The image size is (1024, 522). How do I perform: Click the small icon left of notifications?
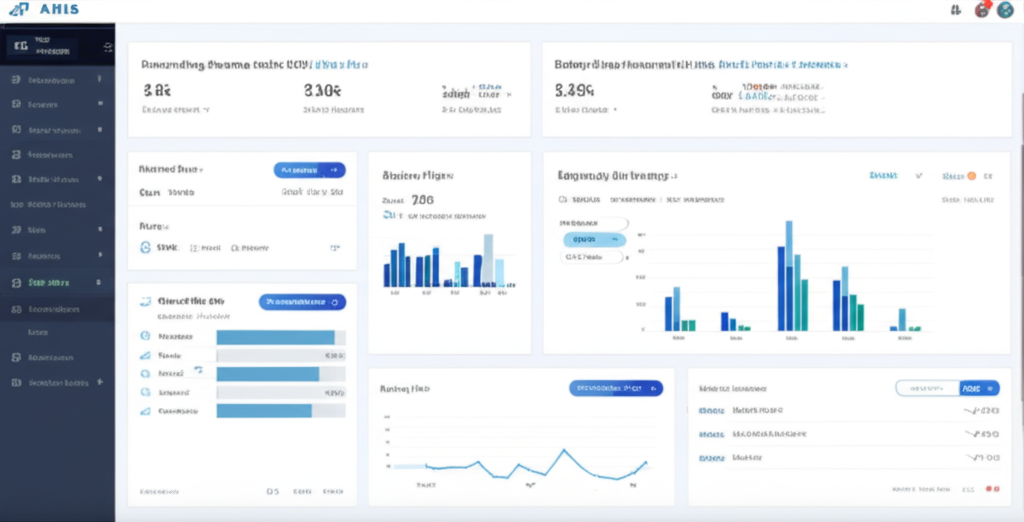956,10
